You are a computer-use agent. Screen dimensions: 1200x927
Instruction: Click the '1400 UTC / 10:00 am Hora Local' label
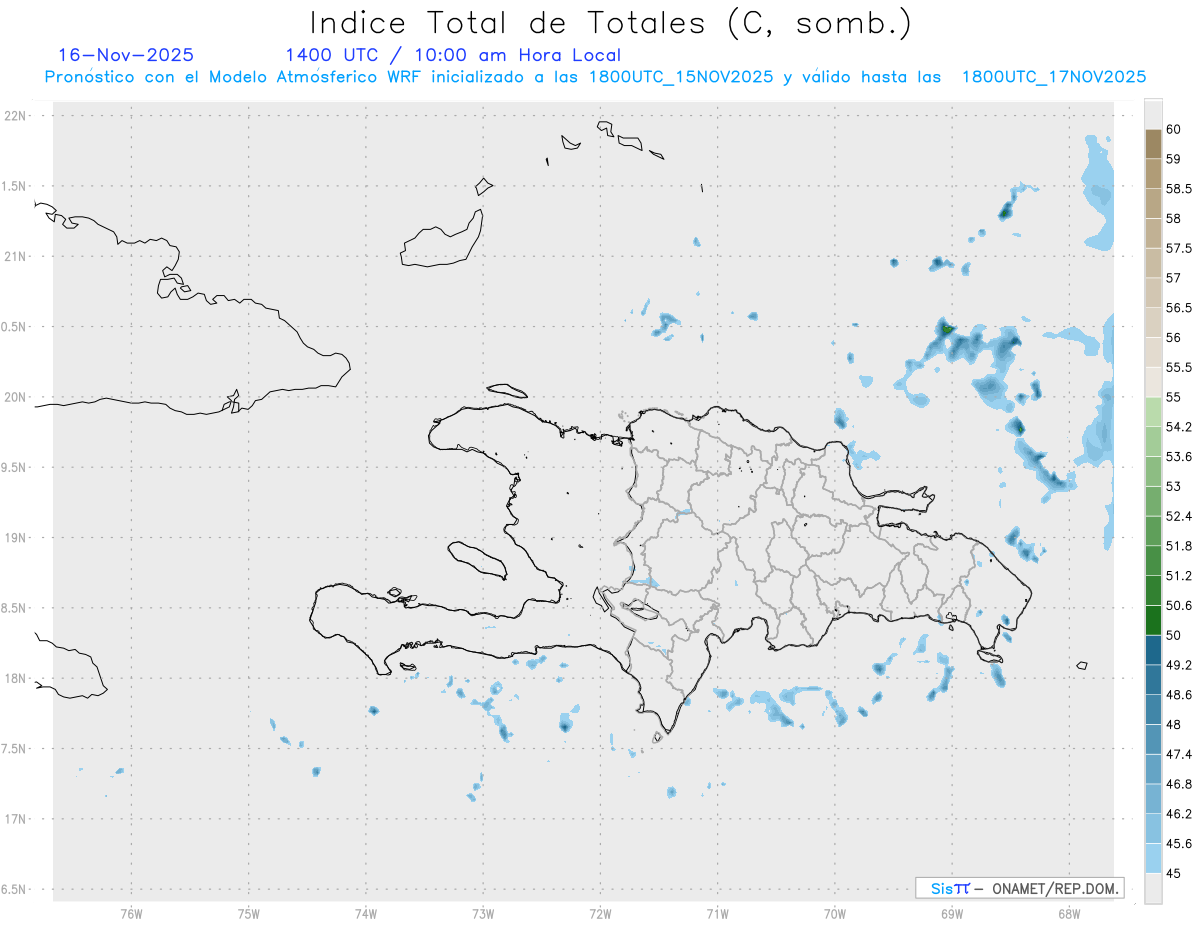click(x=453, y=55)
